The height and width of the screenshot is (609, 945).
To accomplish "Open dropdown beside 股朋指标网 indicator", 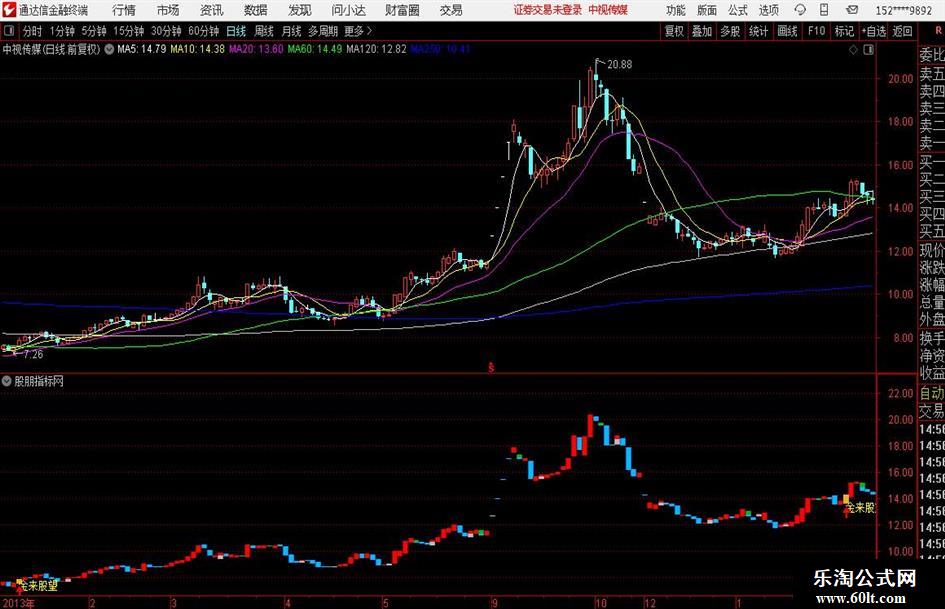I will (7, 381).
